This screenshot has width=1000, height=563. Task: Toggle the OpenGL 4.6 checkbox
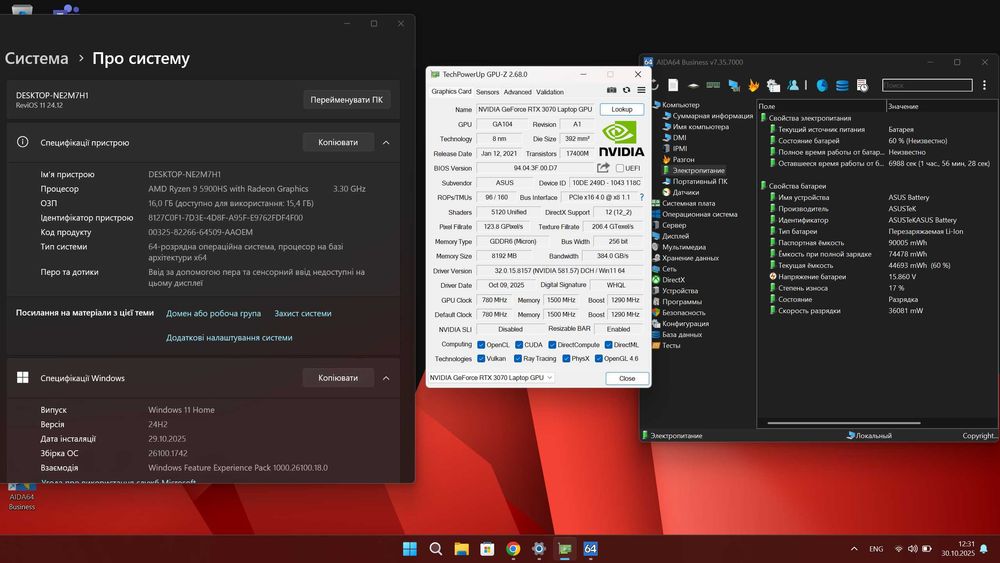(x=599, y=359)
